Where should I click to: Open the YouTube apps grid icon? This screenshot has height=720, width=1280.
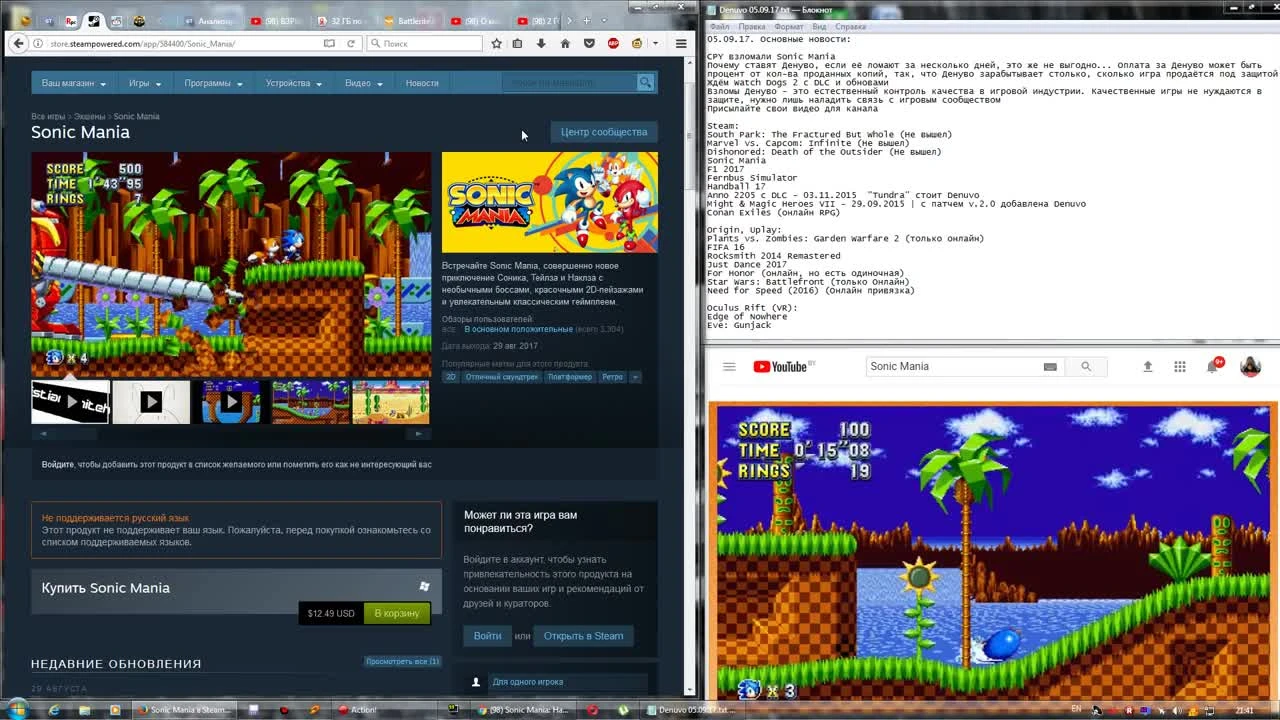tap(1178, 366)
